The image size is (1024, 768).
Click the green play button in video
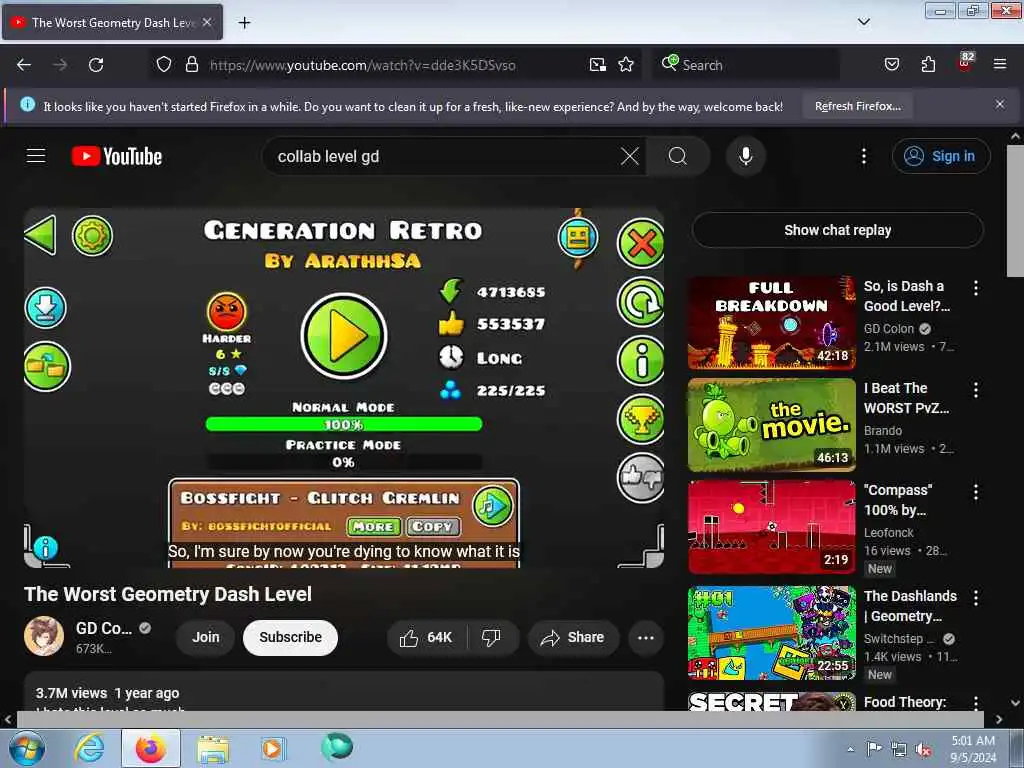coord(344,336)
